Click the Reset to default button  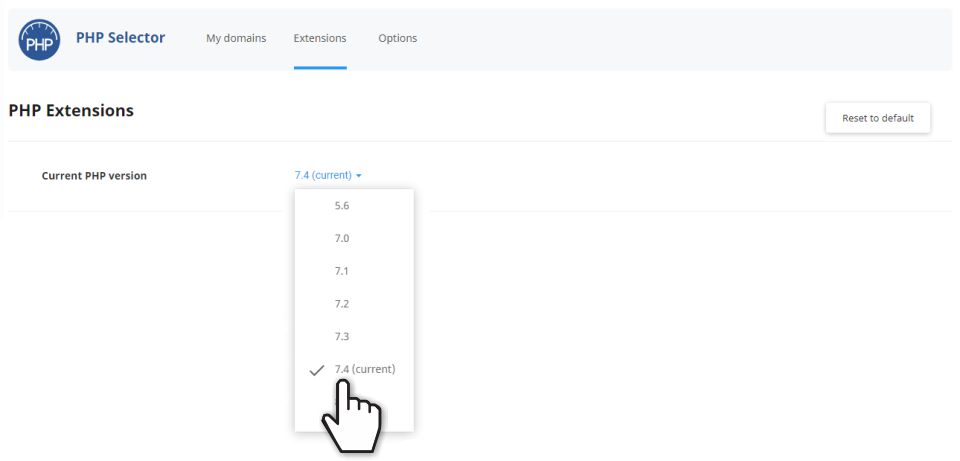tap(877, 118)
